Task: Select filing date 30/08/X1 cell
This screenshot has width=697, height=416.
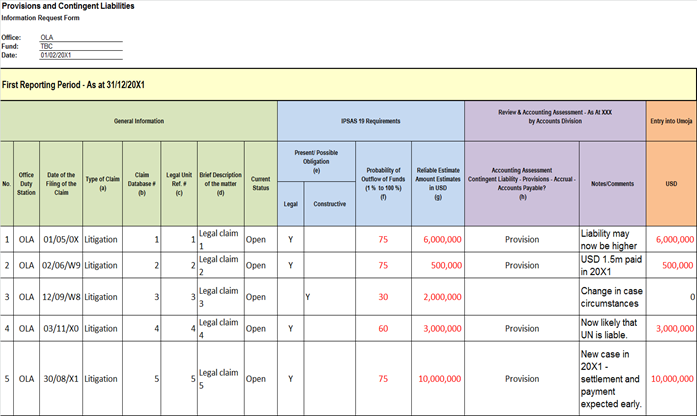Action: click(62, 379)
